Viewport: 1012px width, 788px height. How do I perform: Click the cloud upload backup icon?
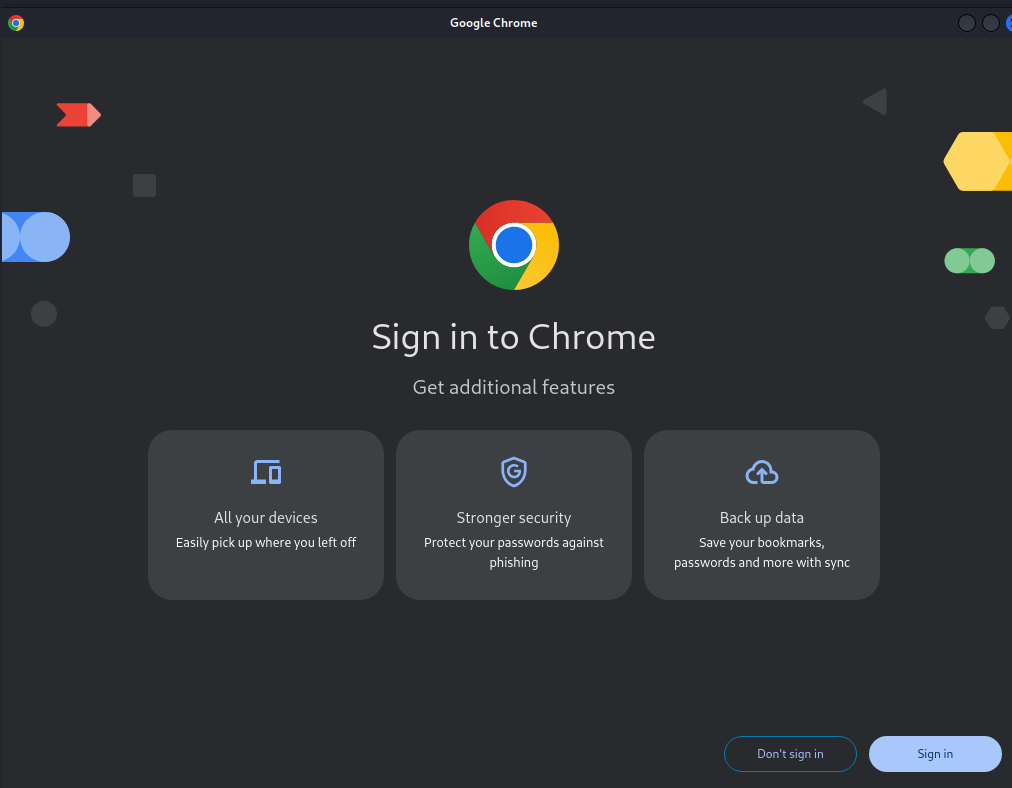(762, 472)
